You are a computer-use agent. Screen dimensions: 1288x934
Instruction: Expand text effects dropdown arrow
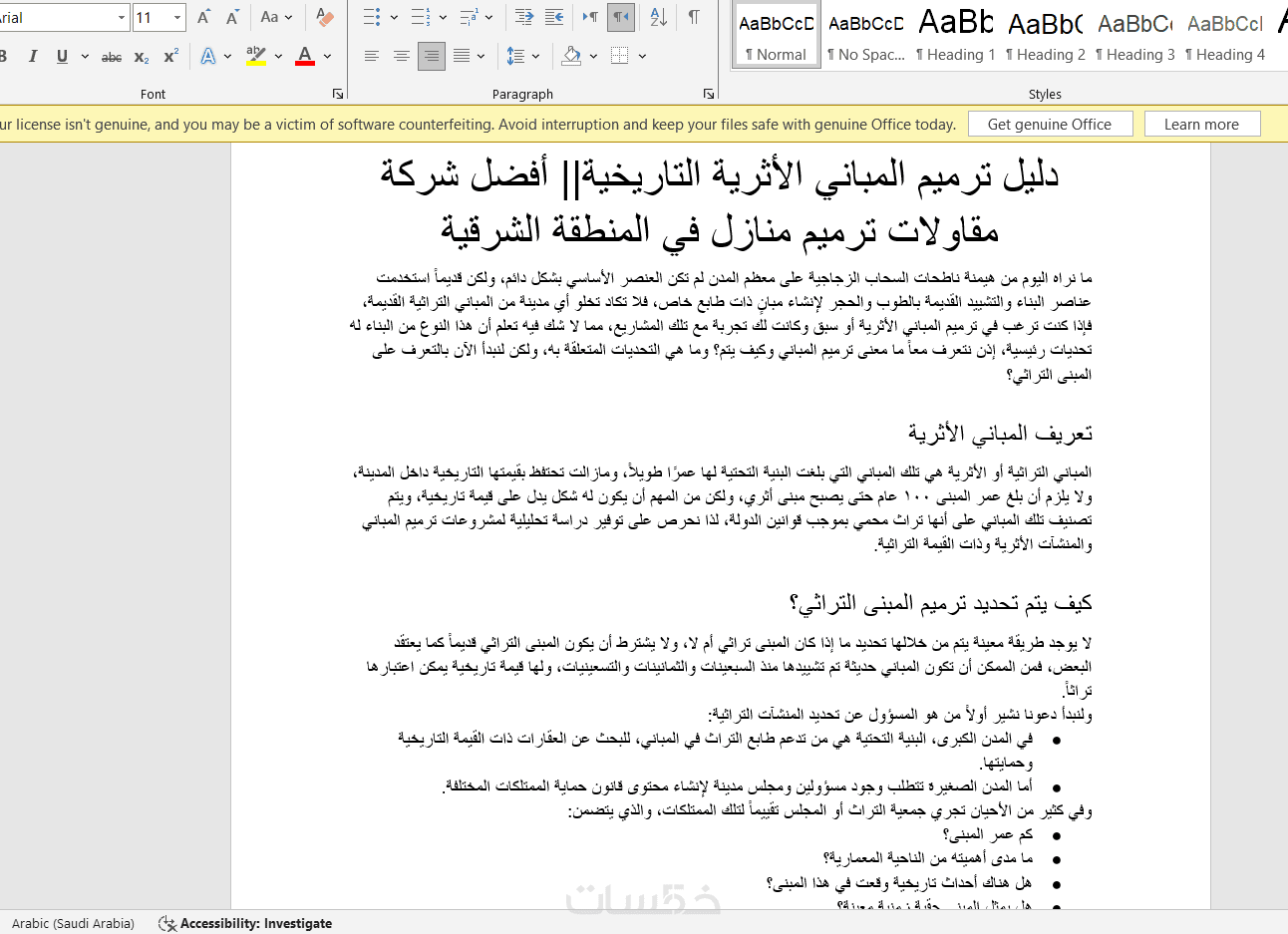tap(229, 57)
